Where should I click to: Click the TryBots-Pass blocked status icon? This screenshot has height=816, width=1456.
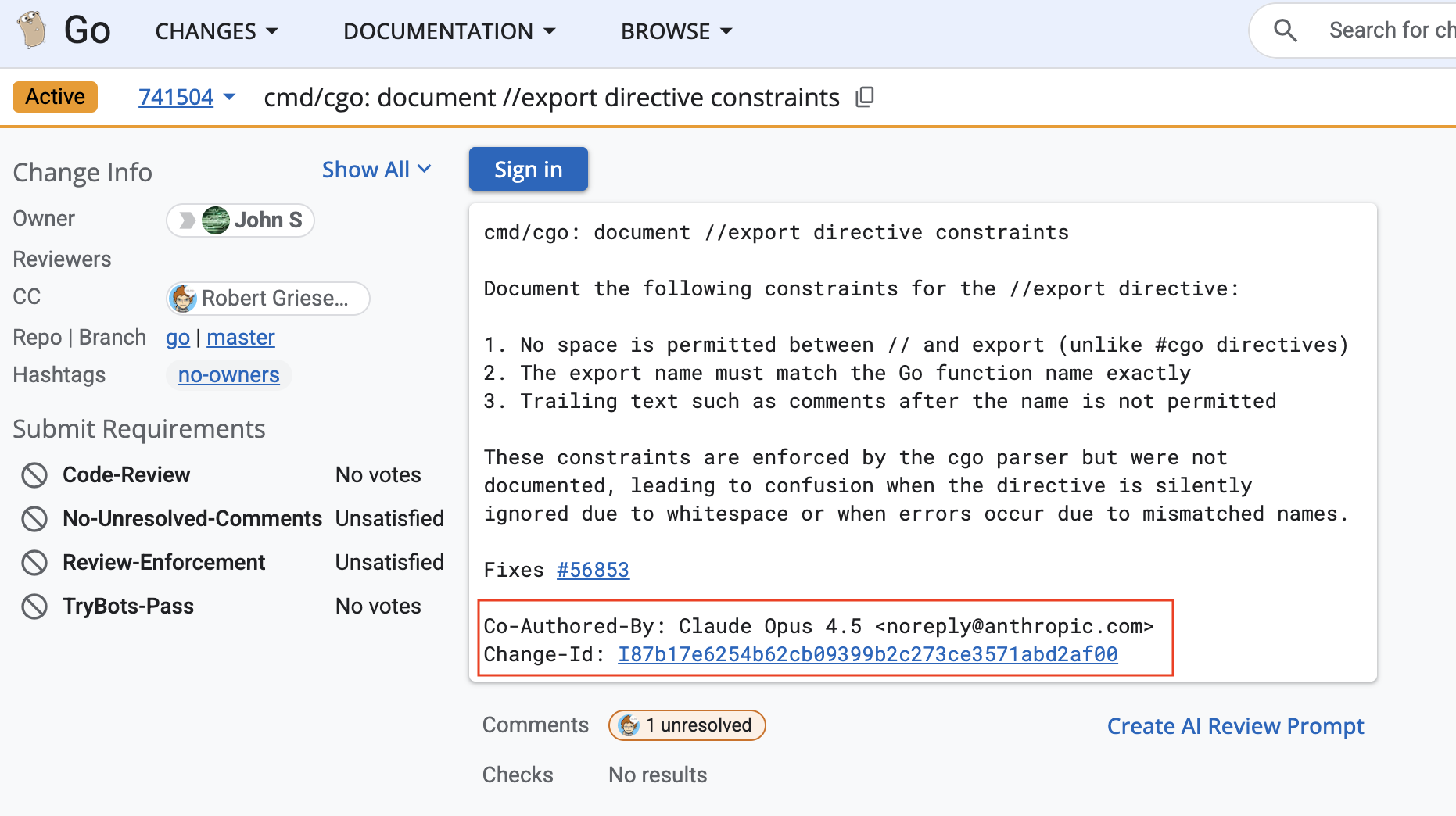click(x=34, y=606)
